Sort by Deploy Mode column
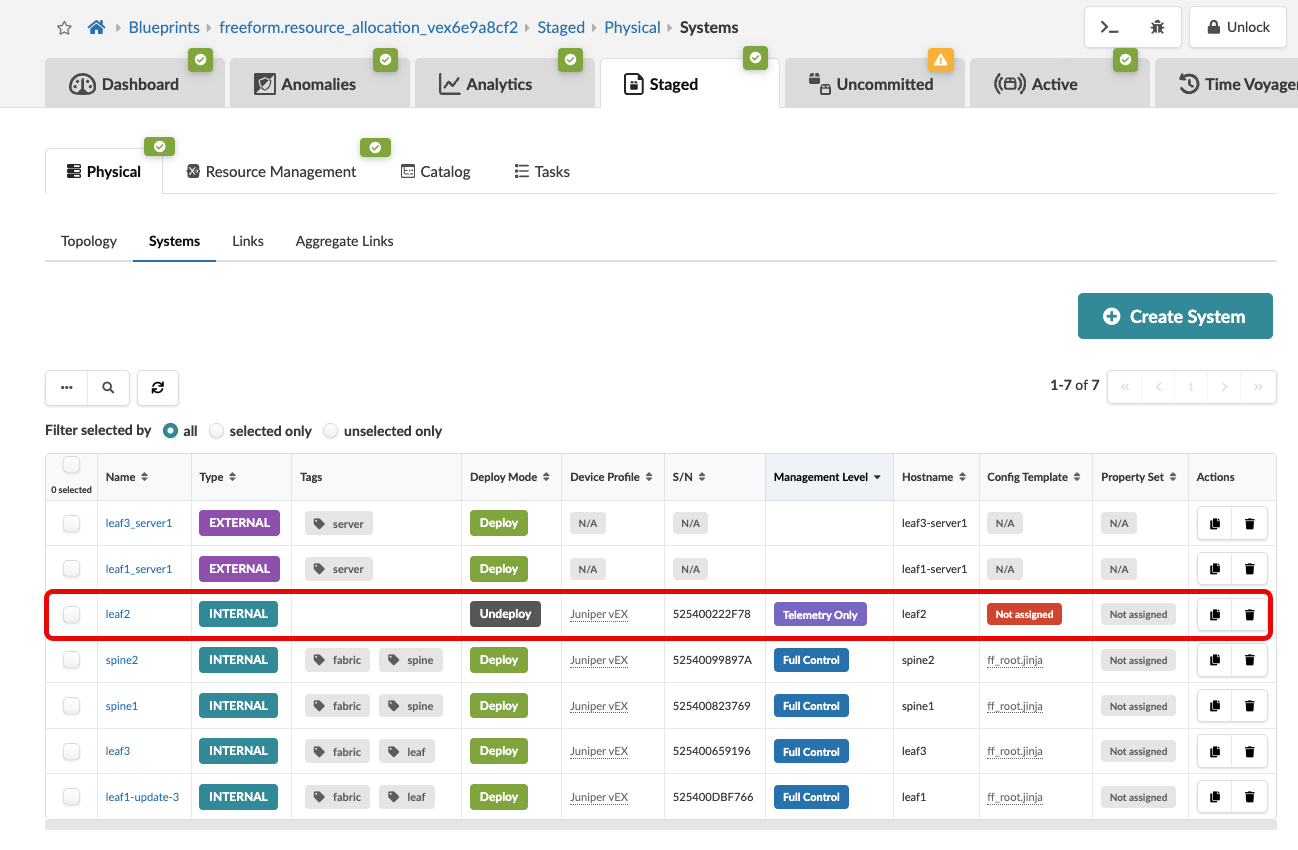Screen dimensions: 1298x850 [510, 477]
